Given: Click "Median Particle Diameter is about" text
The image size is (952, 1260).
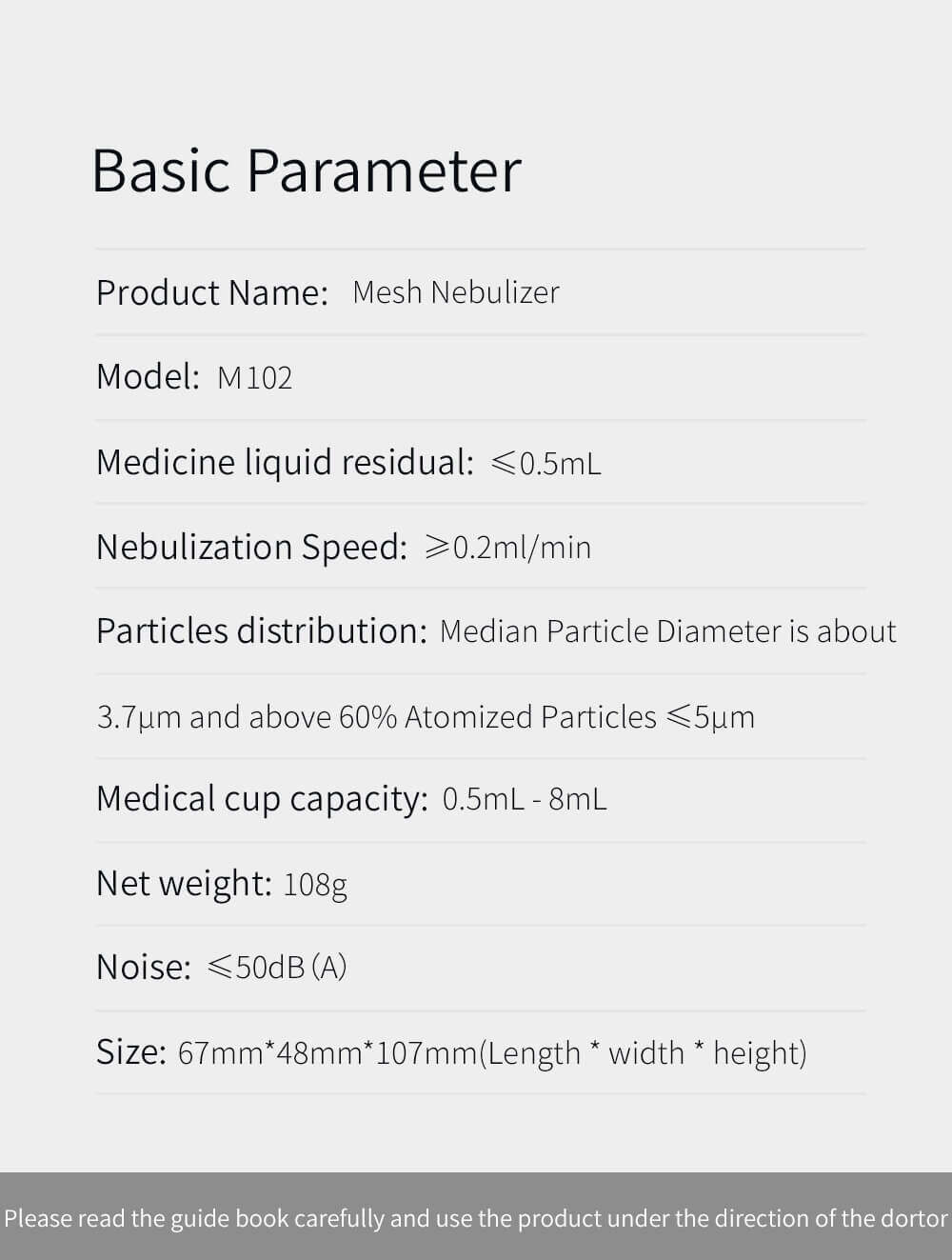Looking at the screenshot, I should tap(667, 631).
